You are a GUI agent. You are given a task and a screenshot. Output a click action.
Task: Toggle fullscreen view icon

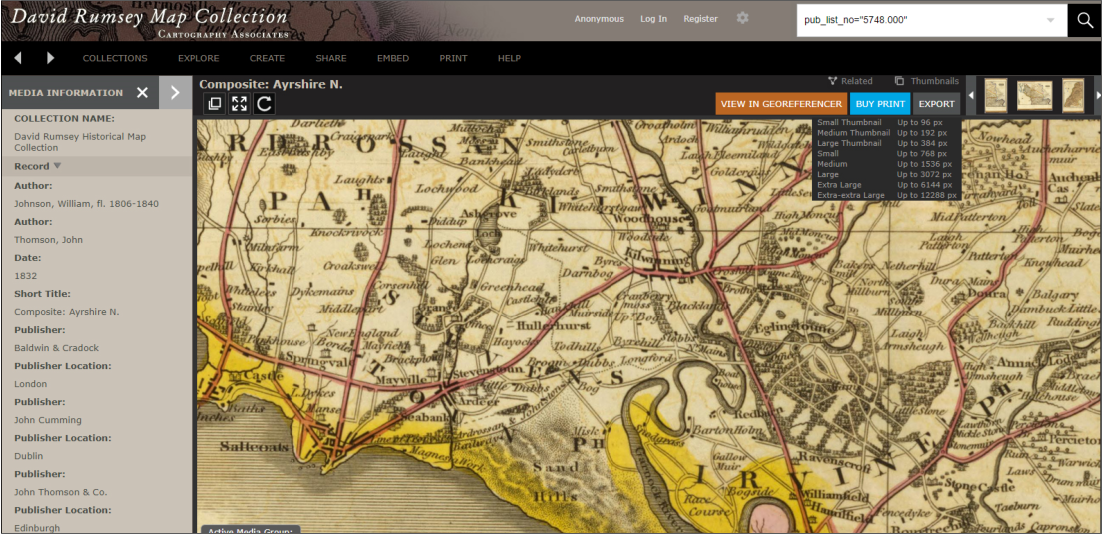coord(240,104)
